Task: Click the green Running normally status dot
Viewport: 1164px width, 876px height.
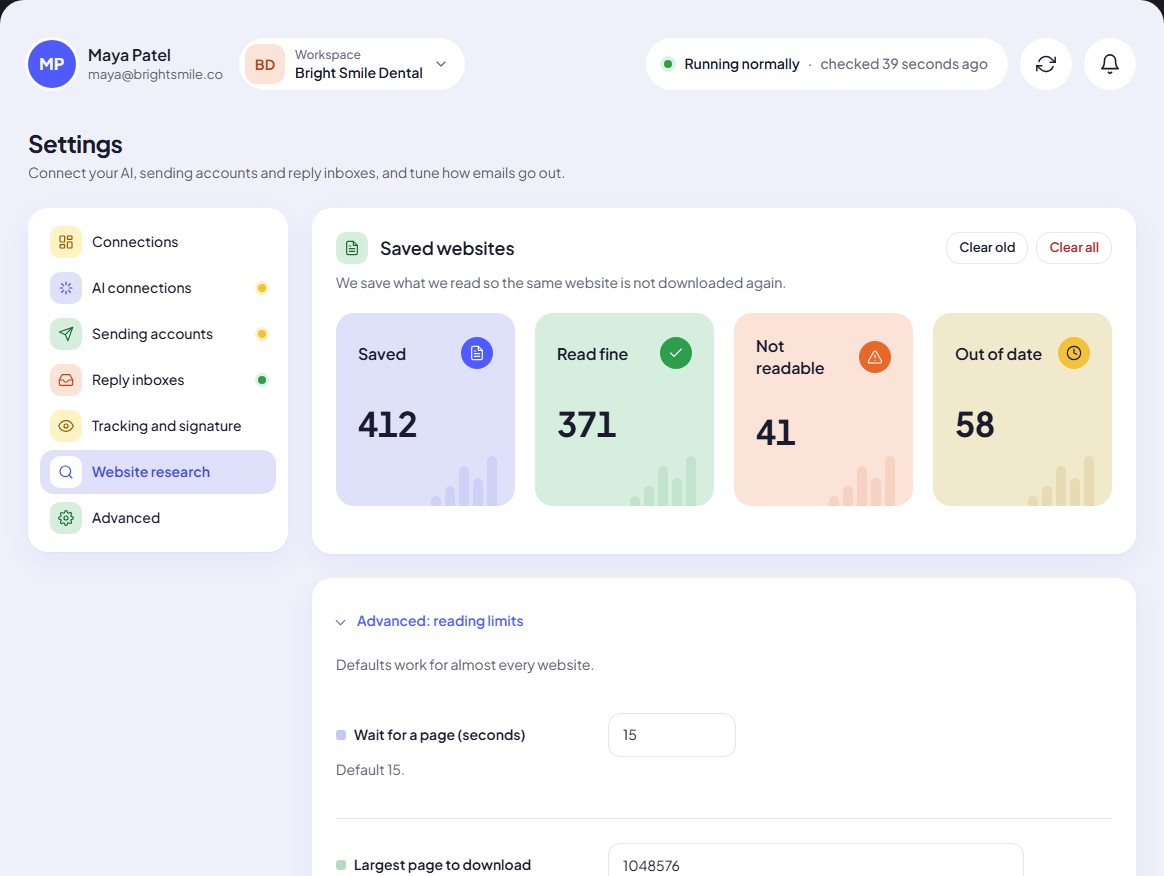Action: [668, 64]
